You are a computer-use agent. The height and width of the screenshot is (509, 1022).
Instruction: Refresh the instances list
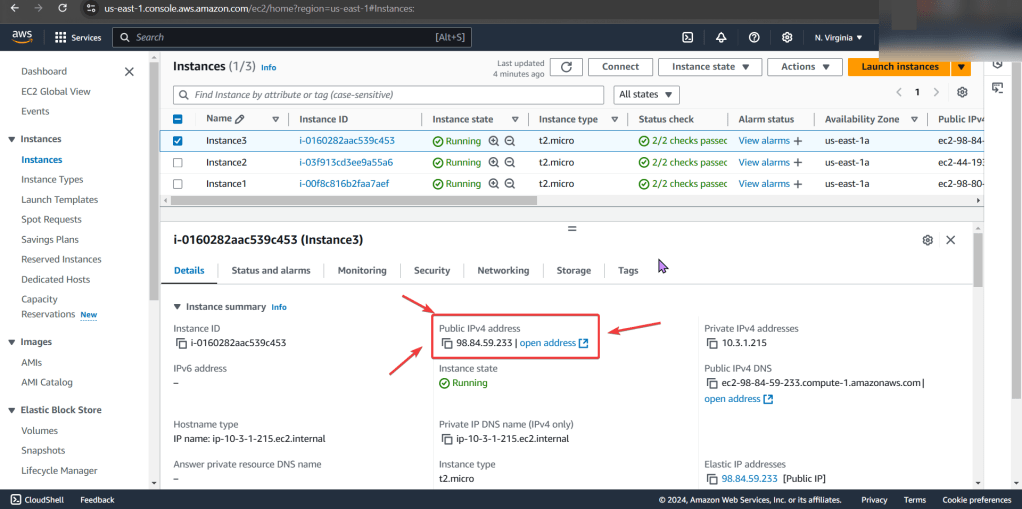[566, 67]
